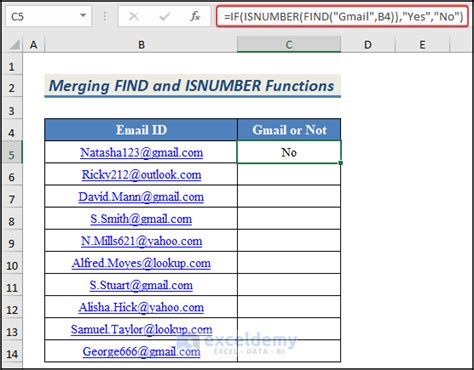This screenshot has height=370, width=474.
Task: Open the Natasha123@gmail.com link
Action: pos(141,153)
